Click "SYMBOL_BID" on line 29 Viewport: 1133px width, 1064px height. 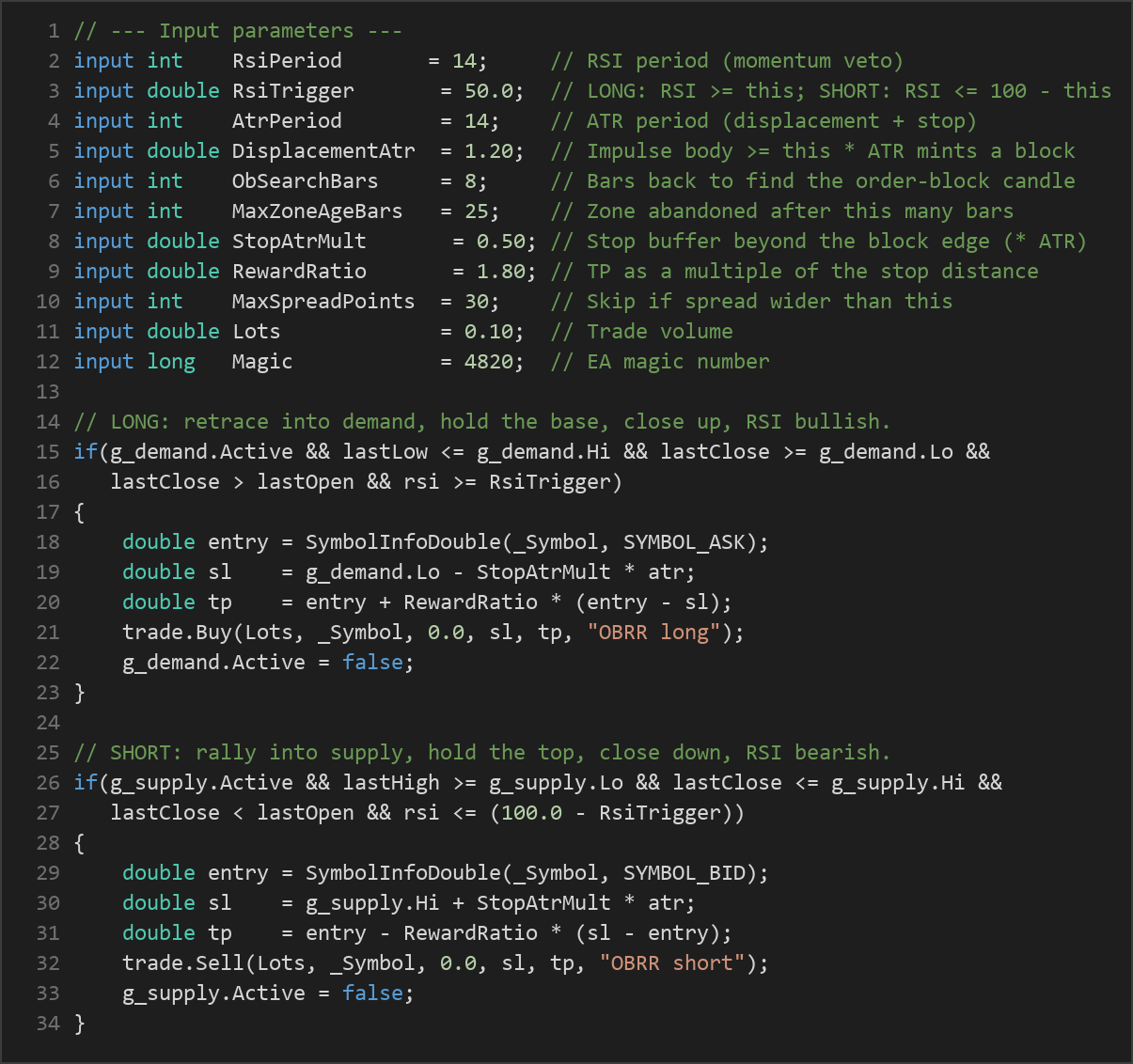coord(684,873)
